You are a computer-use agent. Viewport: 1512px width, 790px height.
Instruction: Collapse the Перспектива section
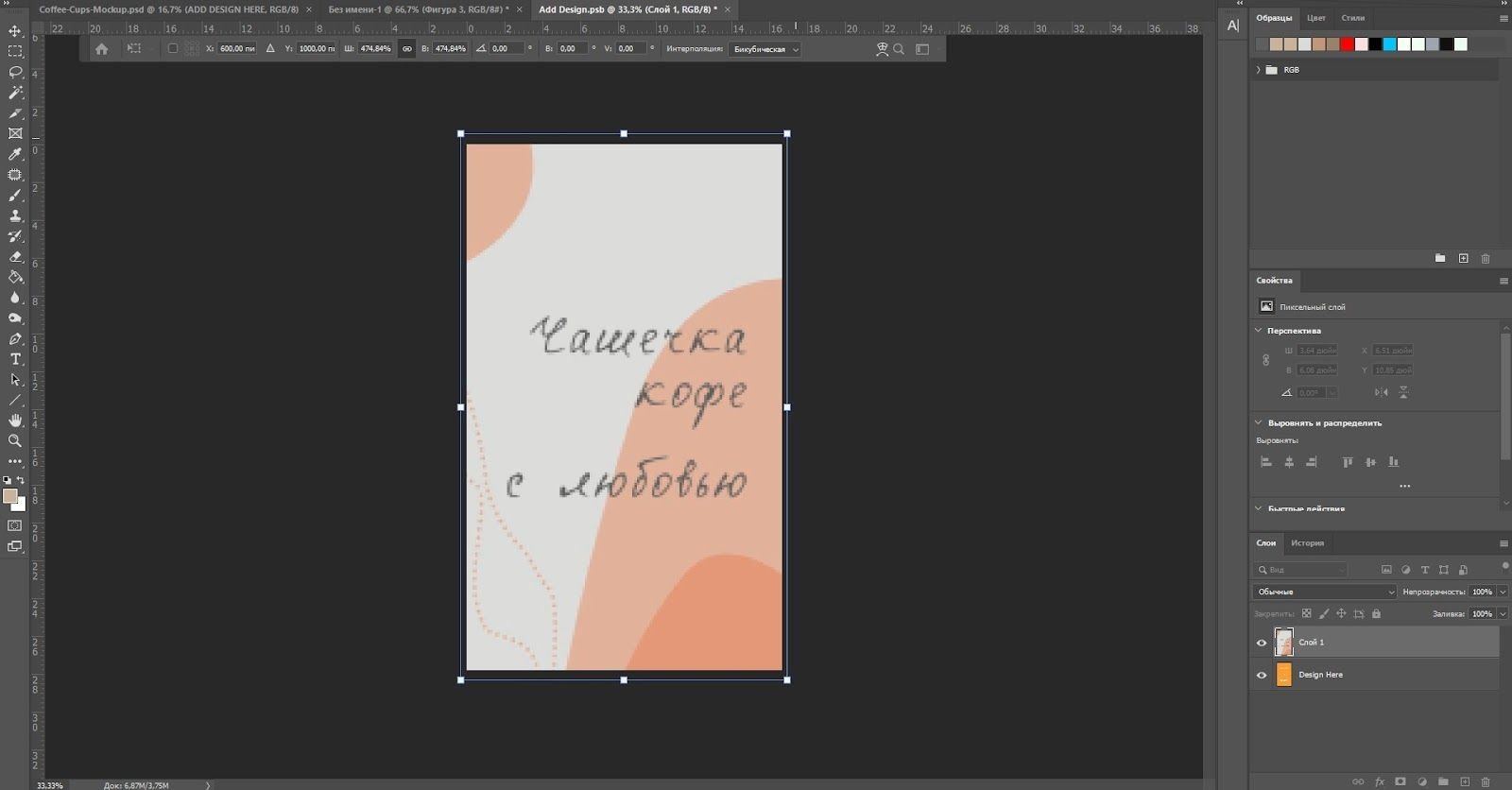pyautogui.click(x=1258, y=331)
